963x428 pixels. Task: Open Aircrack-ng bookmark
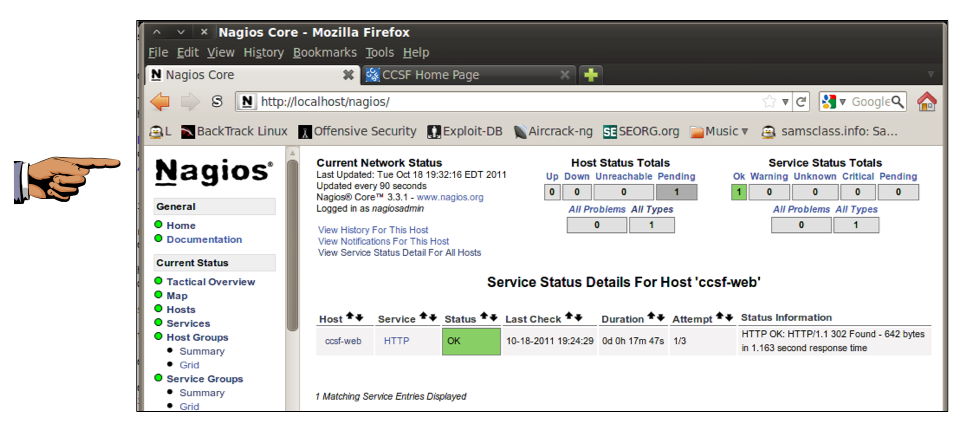click(553, 131)
